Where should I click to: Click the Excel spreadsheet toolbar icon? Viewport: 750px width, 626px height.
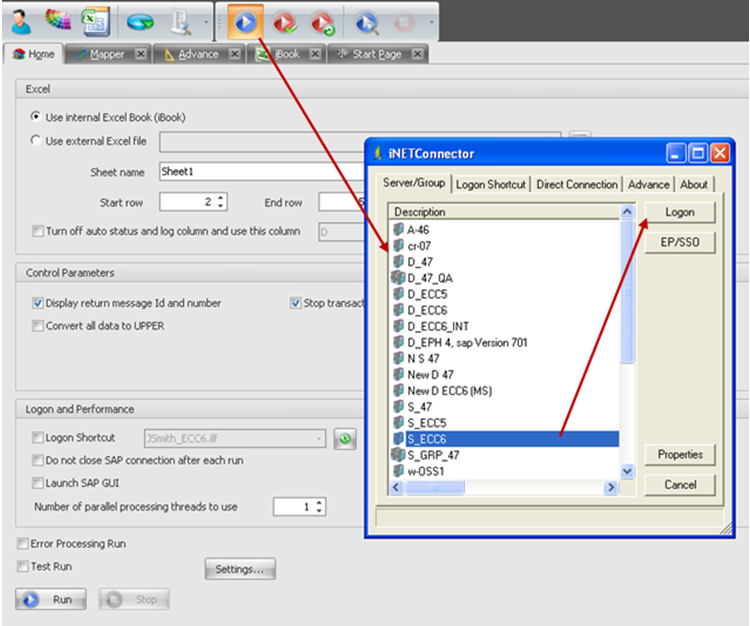95,20
